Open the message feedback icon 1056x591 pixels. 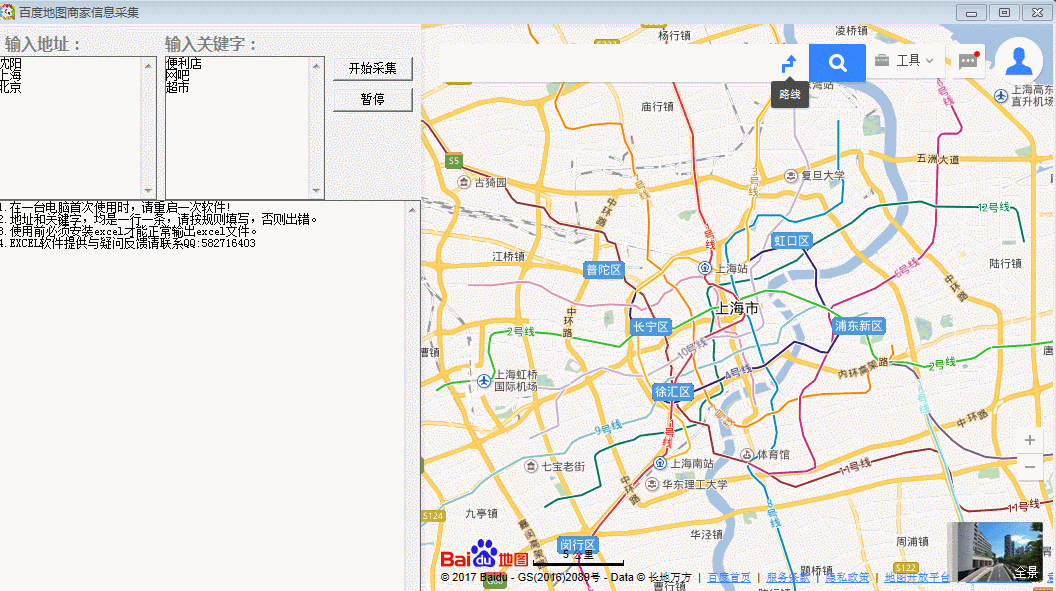tap(968, 61)
